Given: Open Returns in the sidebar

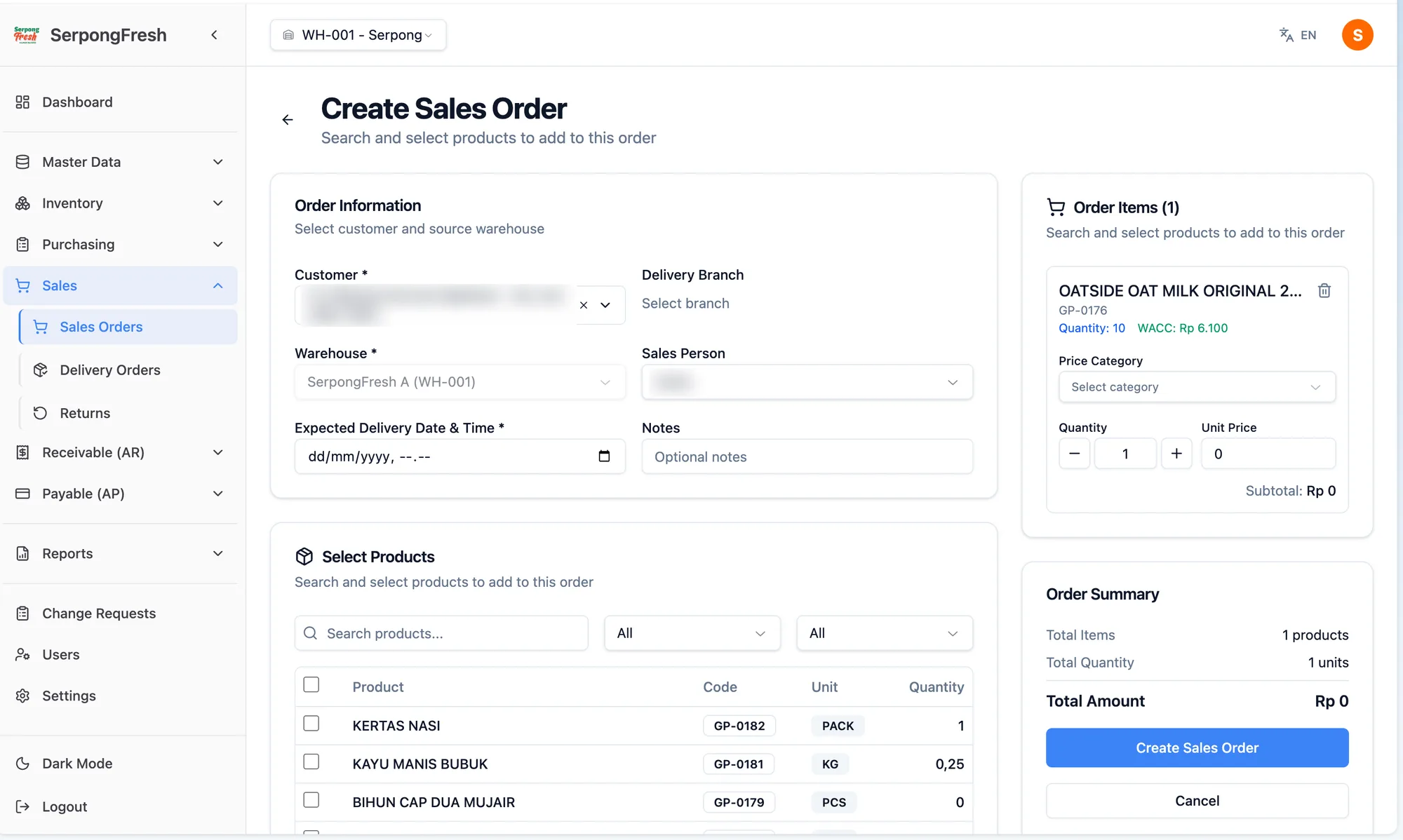Looking at the screenshot, I should pyautogui.click(x=128, y=413).
